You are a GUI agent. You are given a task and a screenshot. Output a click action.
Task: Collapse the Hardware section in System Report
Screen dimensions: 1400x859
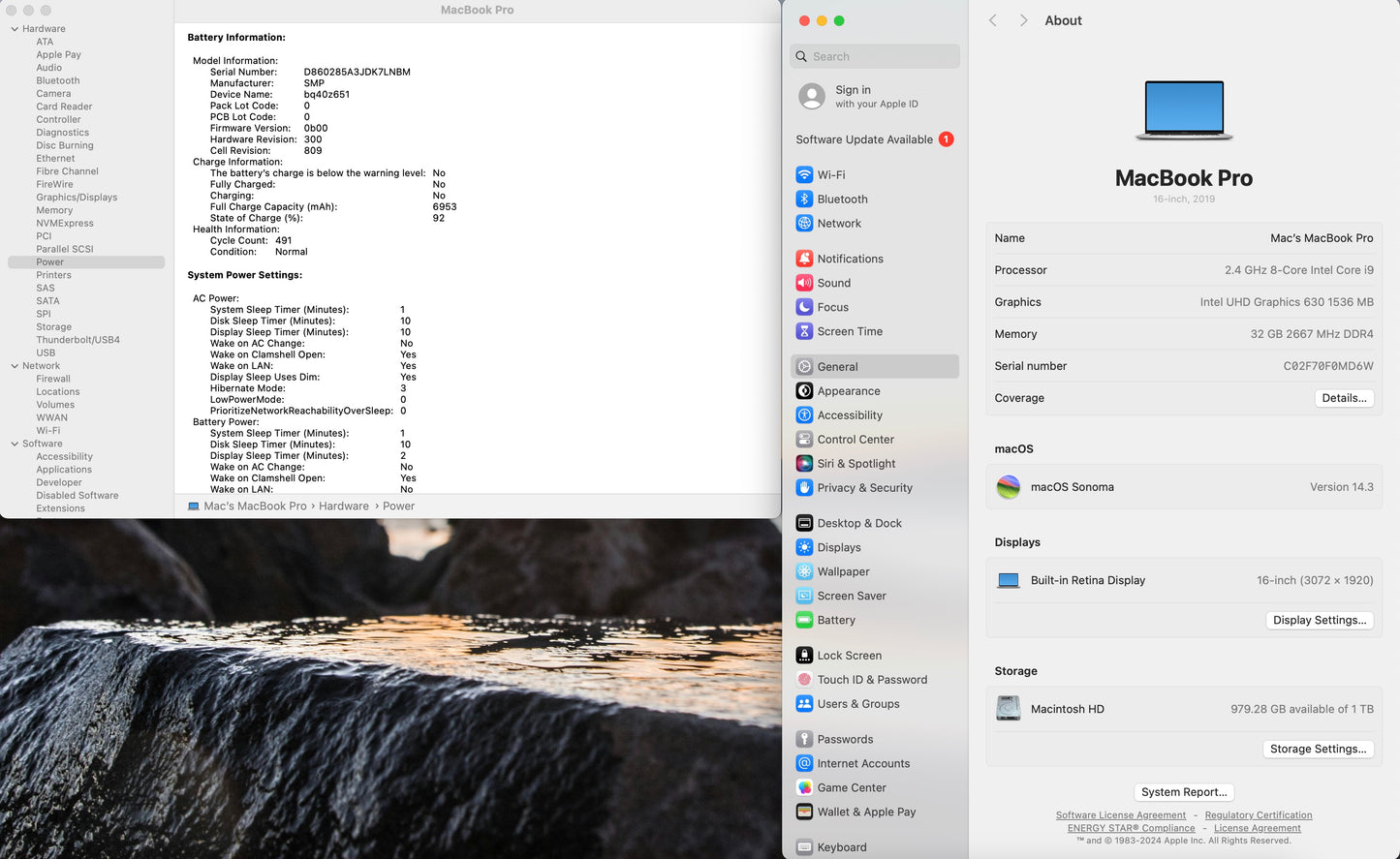pyautogui.click(x=15, y=29)
